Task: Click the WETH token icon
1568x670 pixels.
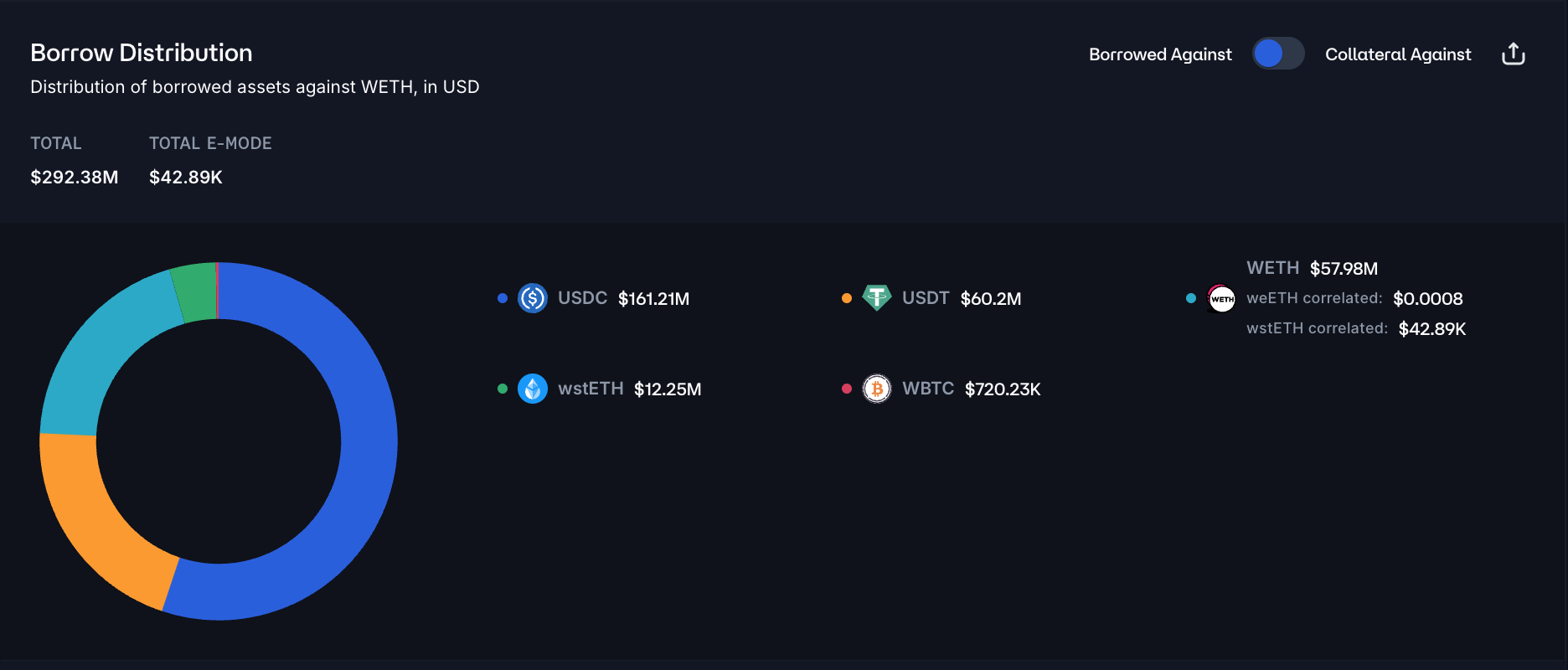Action: [x=1222, y=298]
